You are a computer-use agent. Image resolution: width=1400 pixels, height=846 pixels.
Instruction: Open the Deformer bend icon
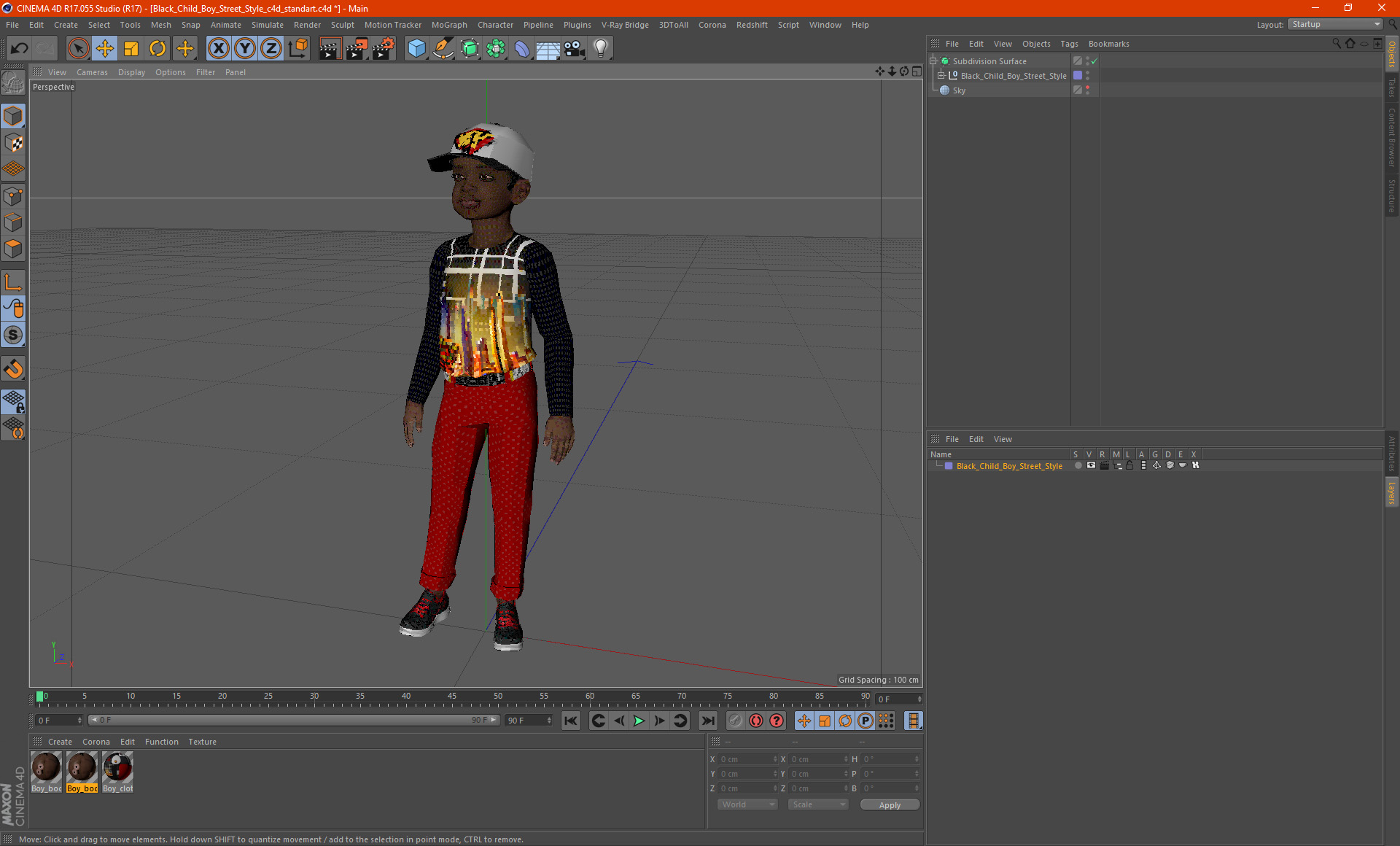coord(522,48)
